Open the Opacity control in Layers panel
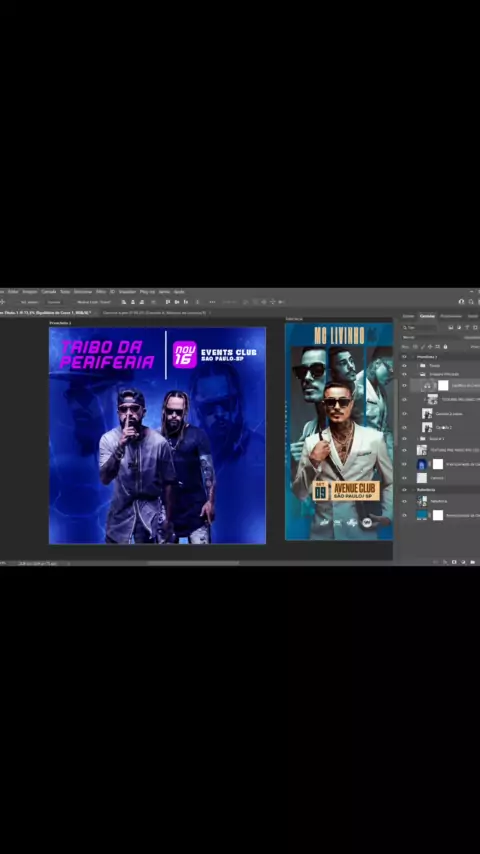The width and height of the screenshot is (480, 854). click(472, 337)
